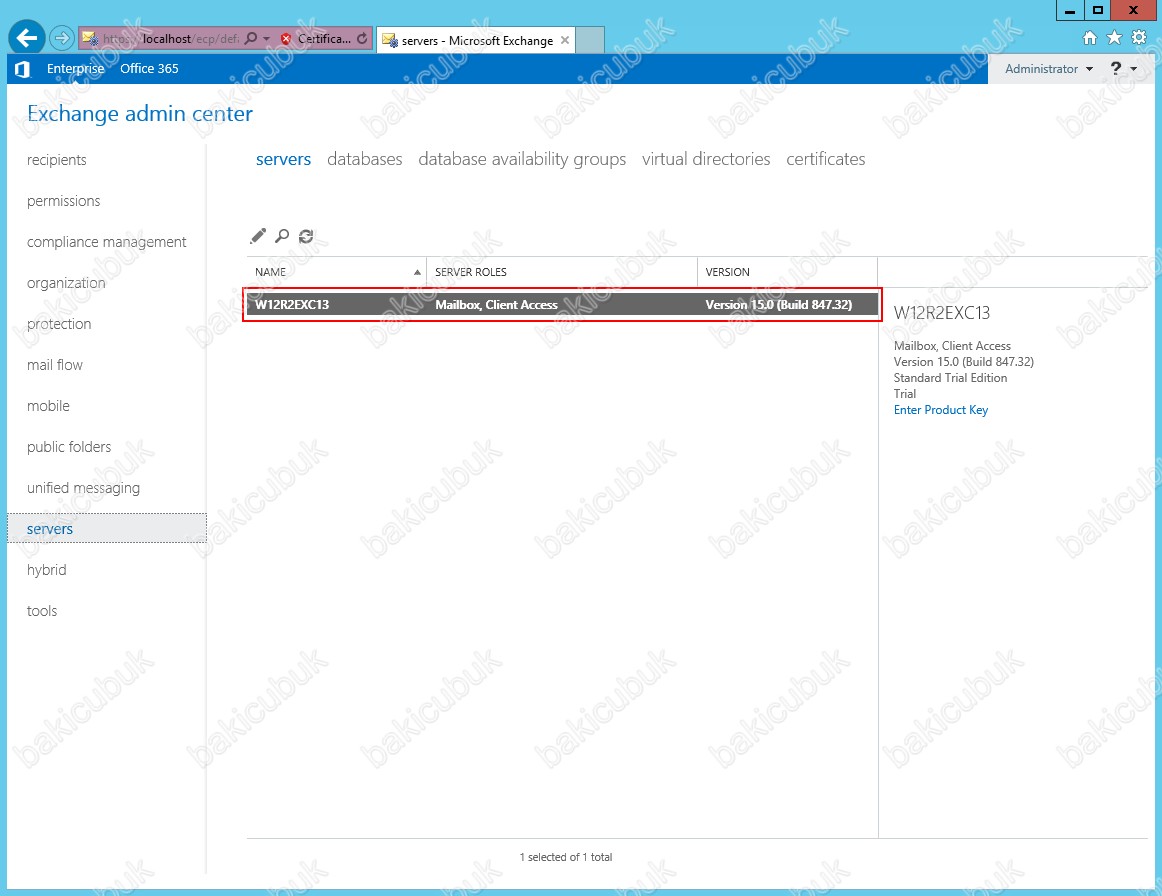Viewport: 1162px width, 896px height.
Task: Open browser favorites star icon
Action: pyautogui.click(x=1114, y=38)
